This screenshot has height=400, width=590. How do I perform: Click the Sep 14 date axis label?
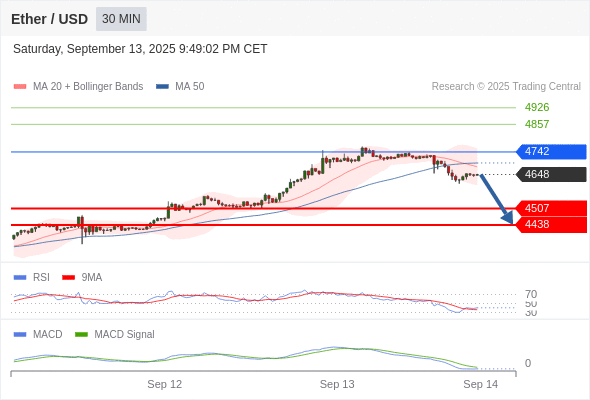tap(481, 384)
